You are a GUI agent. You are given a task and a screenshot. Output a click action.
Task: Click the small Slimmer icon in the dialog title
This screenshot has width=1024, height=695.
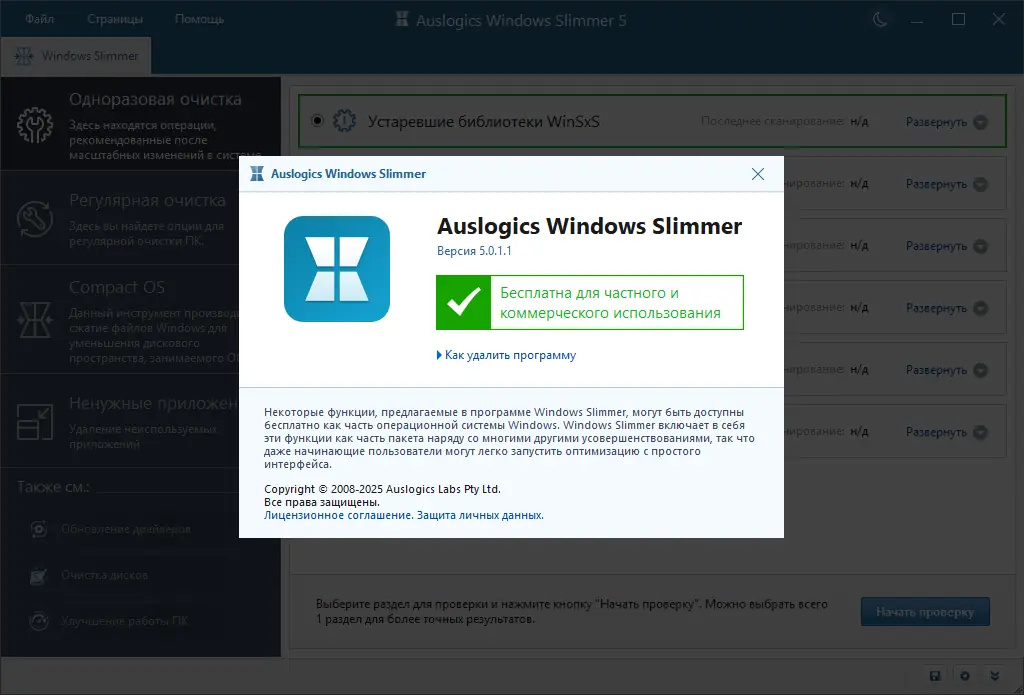257,174
